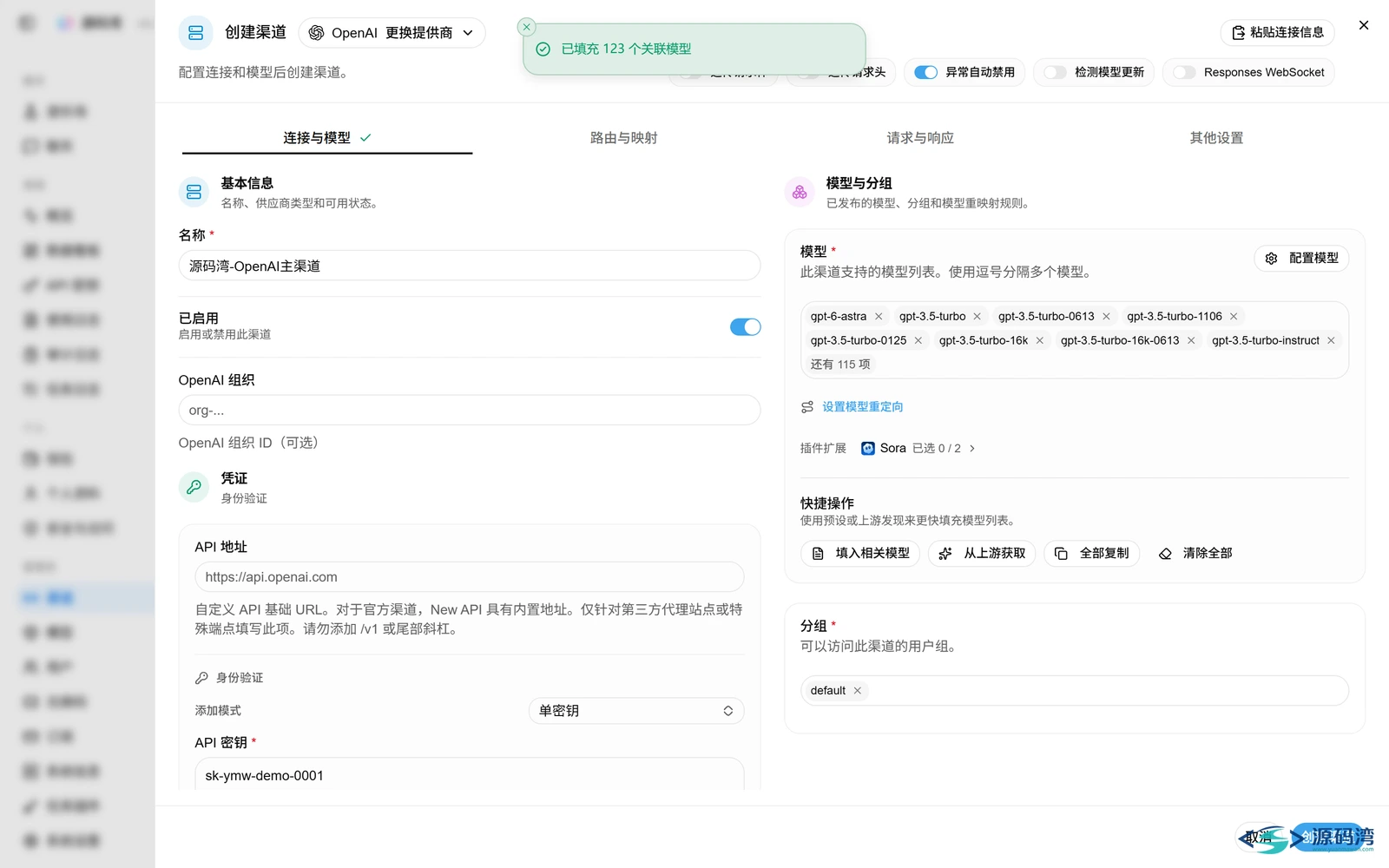Viewport: 1389px width, 868px height.
Task: Turn on Responses WebSocket
Action: coord(1185,73)
